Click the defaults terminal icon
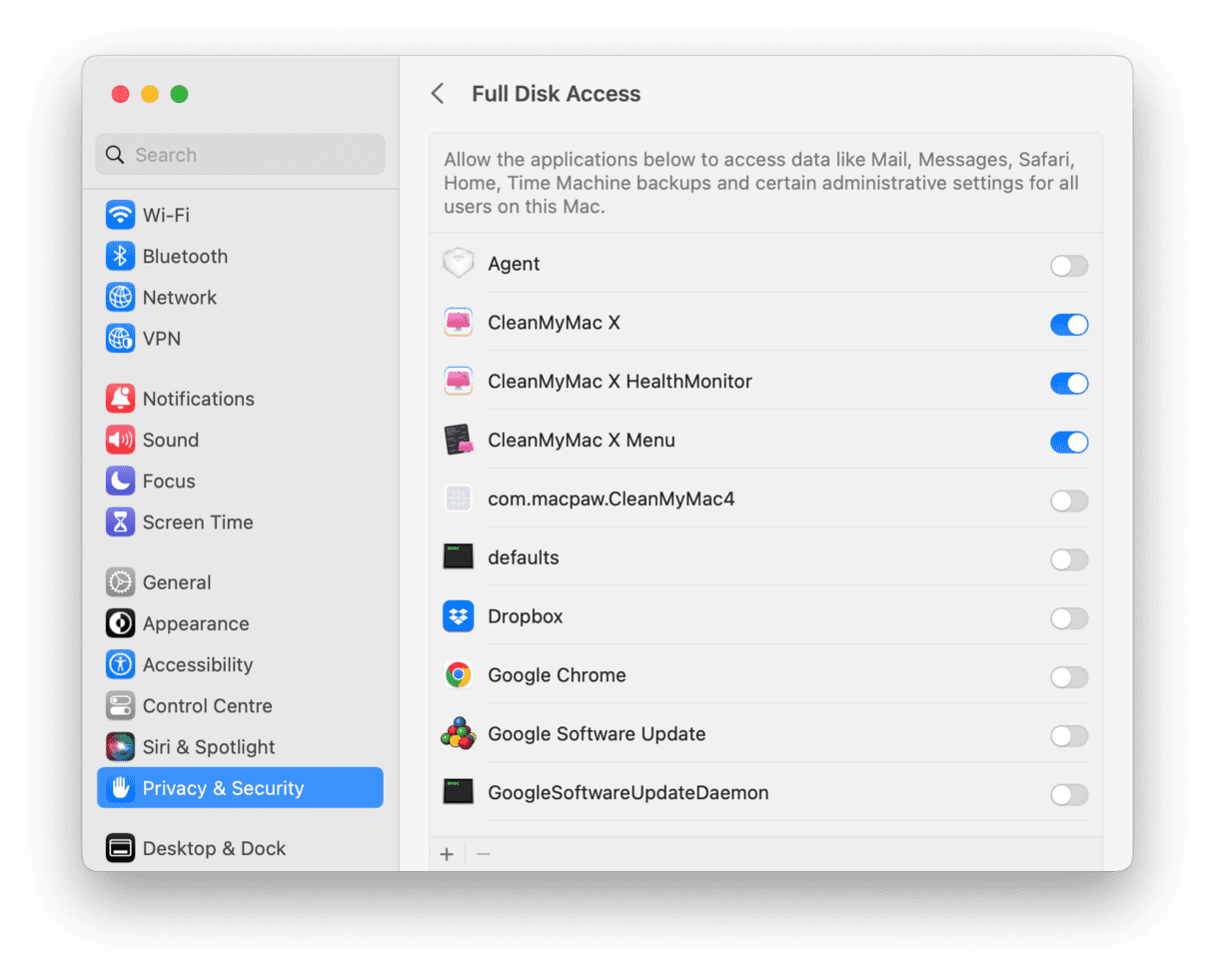 point(458,557)
